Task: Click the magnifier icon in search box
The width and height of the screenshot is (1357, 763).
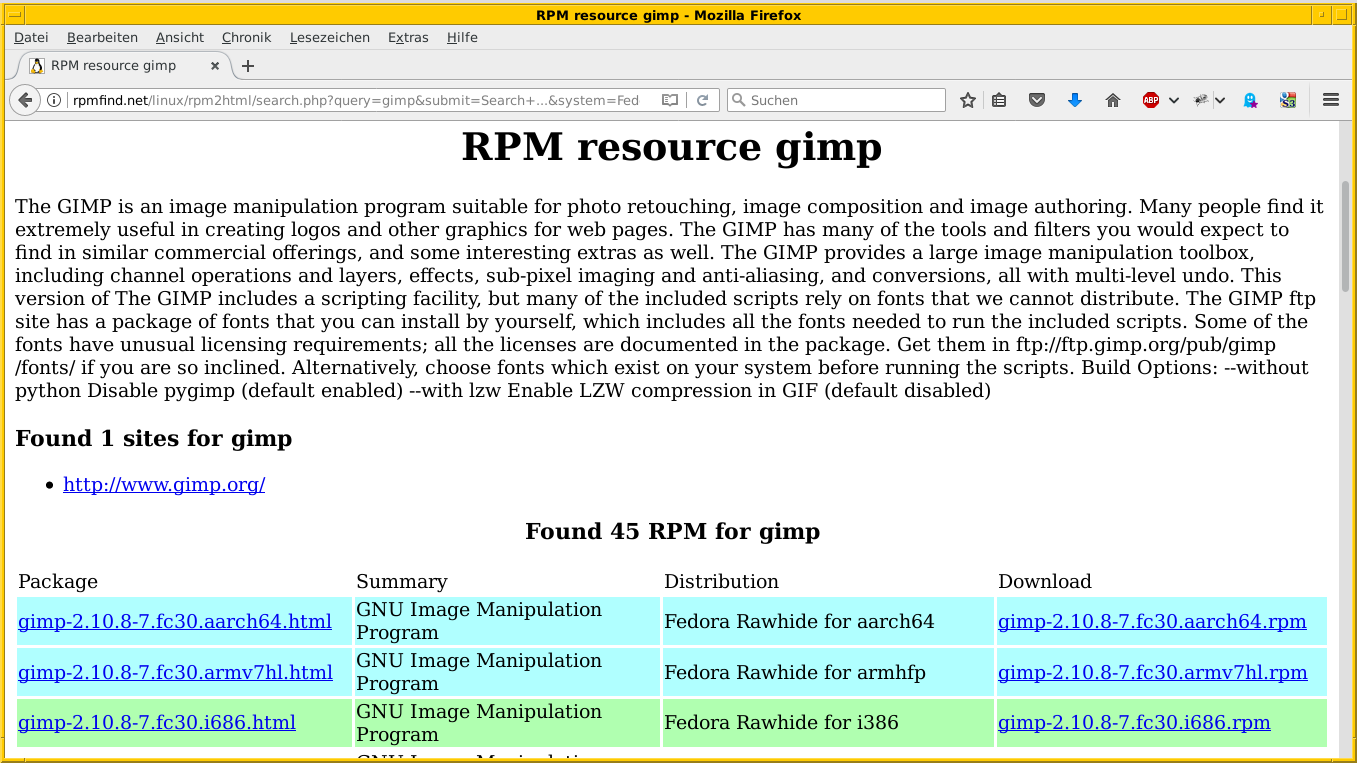Action: point(738,100)
